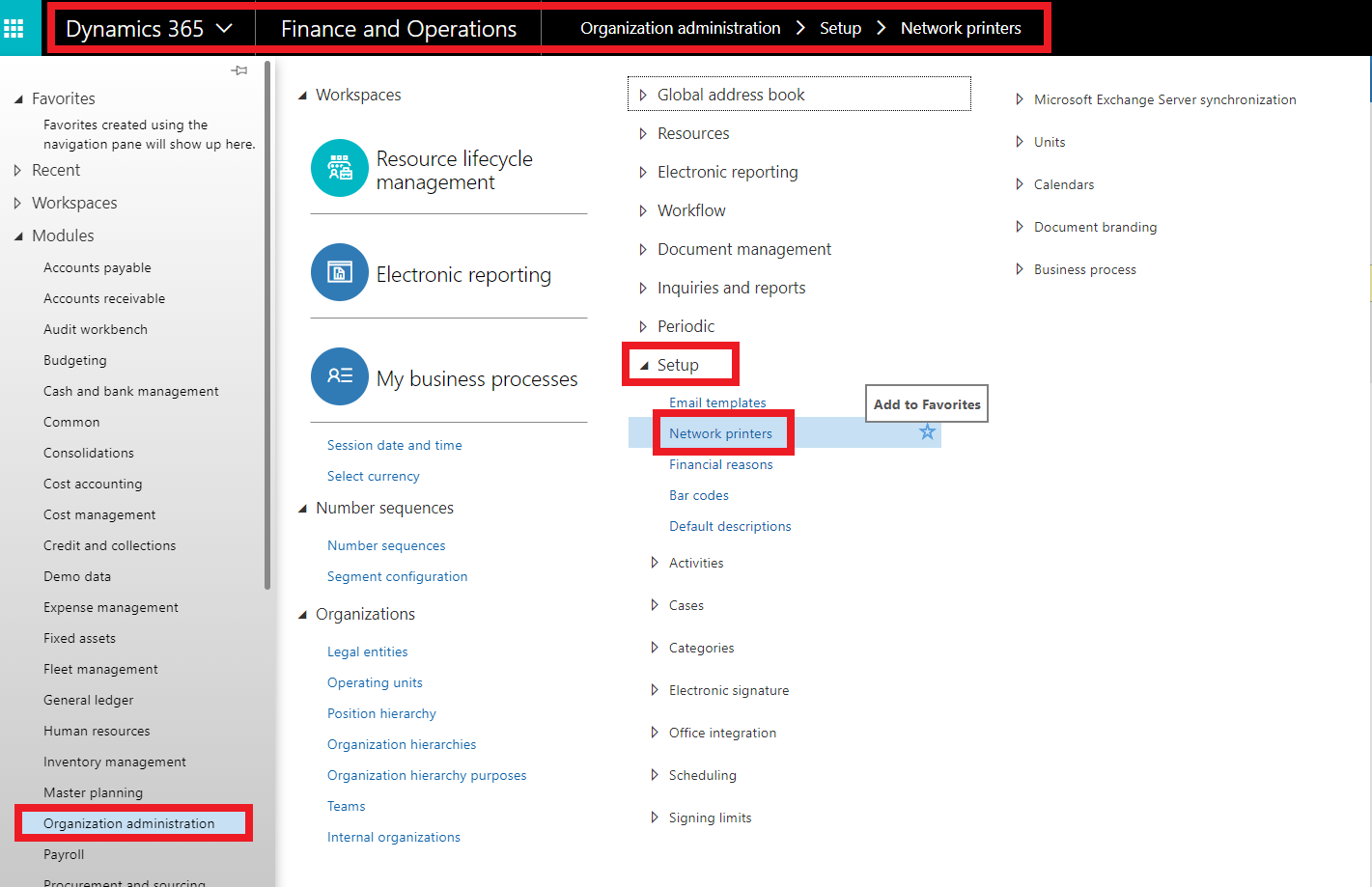Open Legal entities under Organizations
Screen dimensions: 1372x887
coord(367,651)
